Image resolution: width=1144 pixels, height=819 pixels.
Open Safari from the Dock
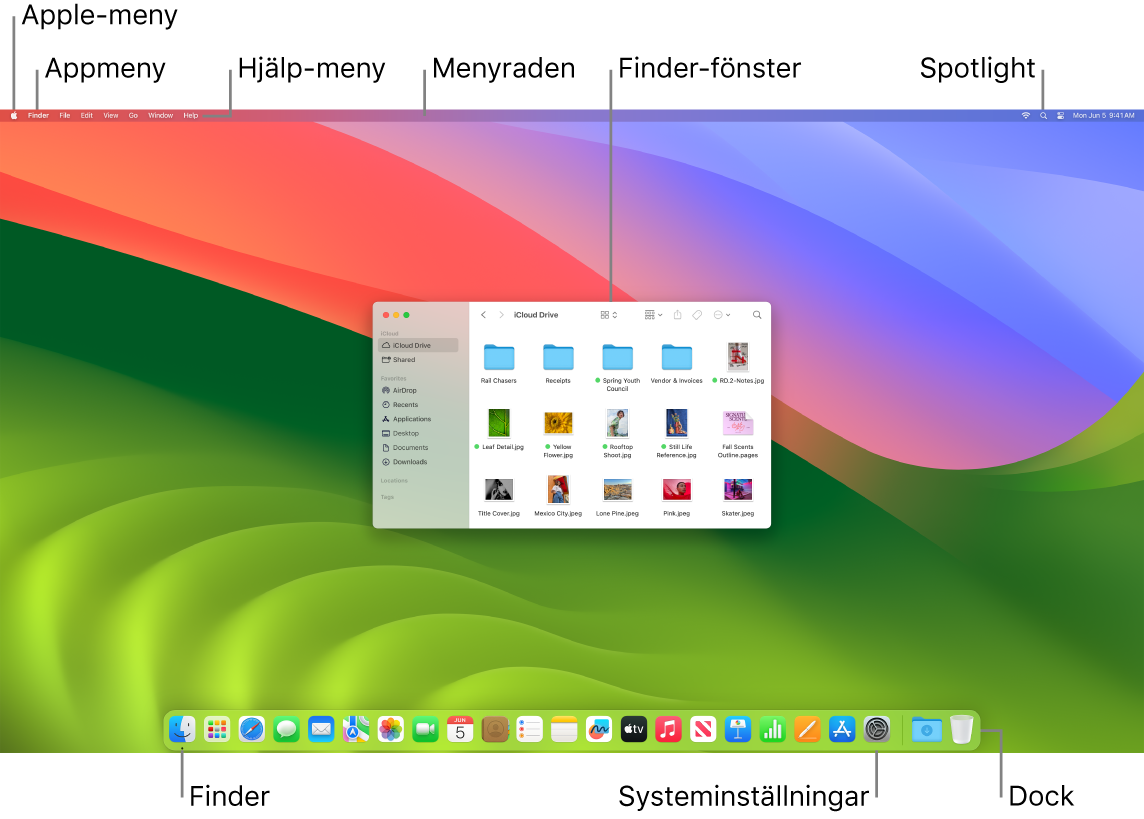(x=252, y=730)
